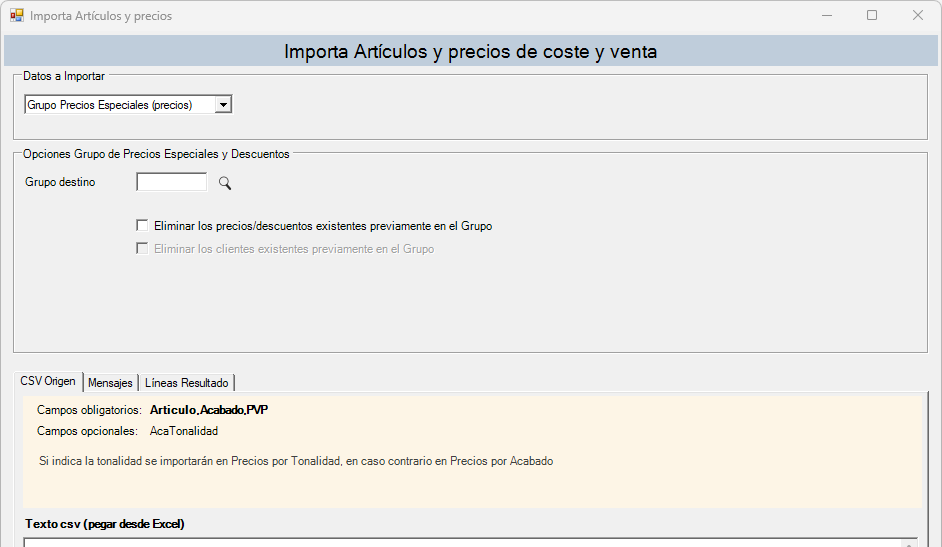942x547 pixels.
Task: Click the Grupo destino label
Action: 60,182
